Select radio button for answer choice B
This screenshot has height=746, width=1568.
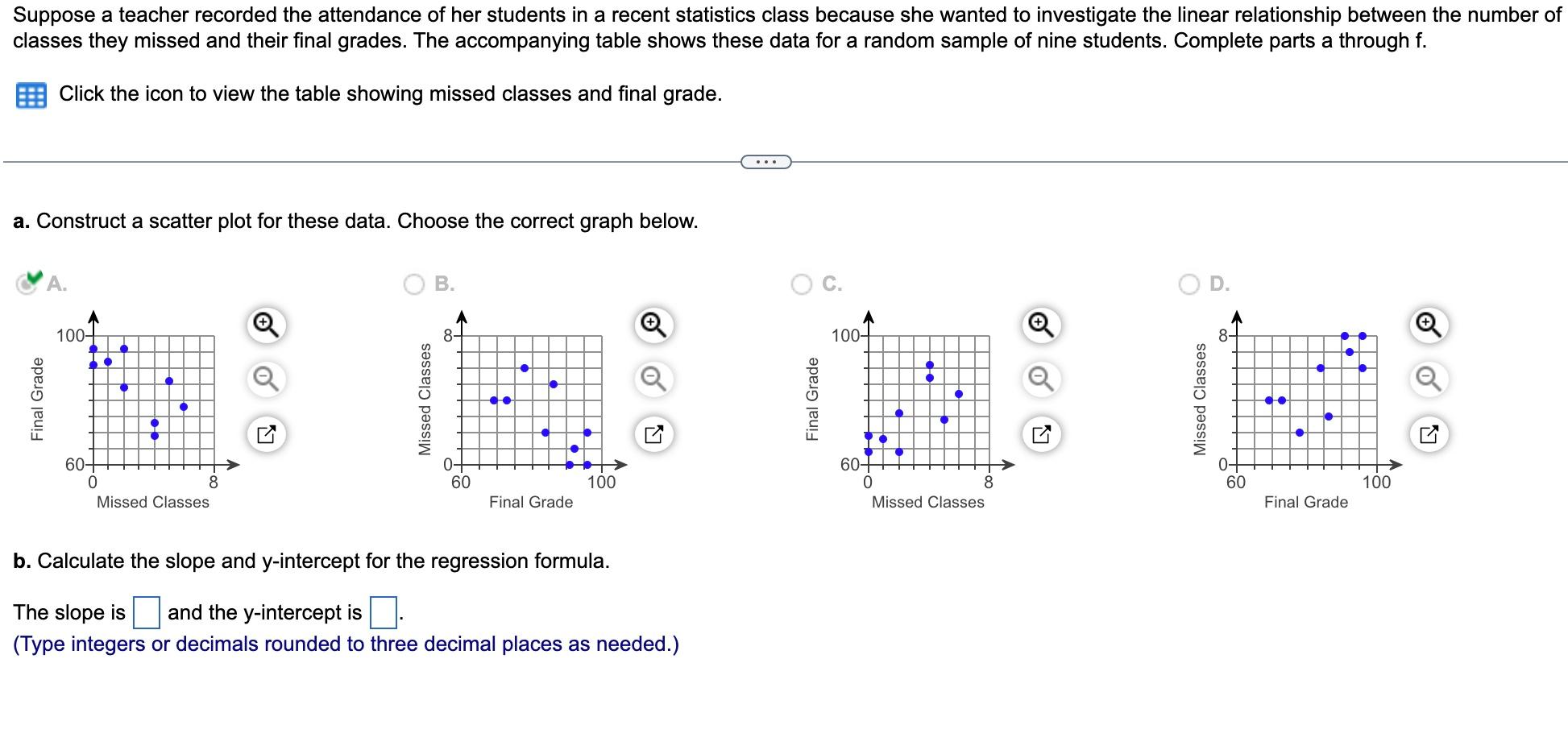click(414, 284)
